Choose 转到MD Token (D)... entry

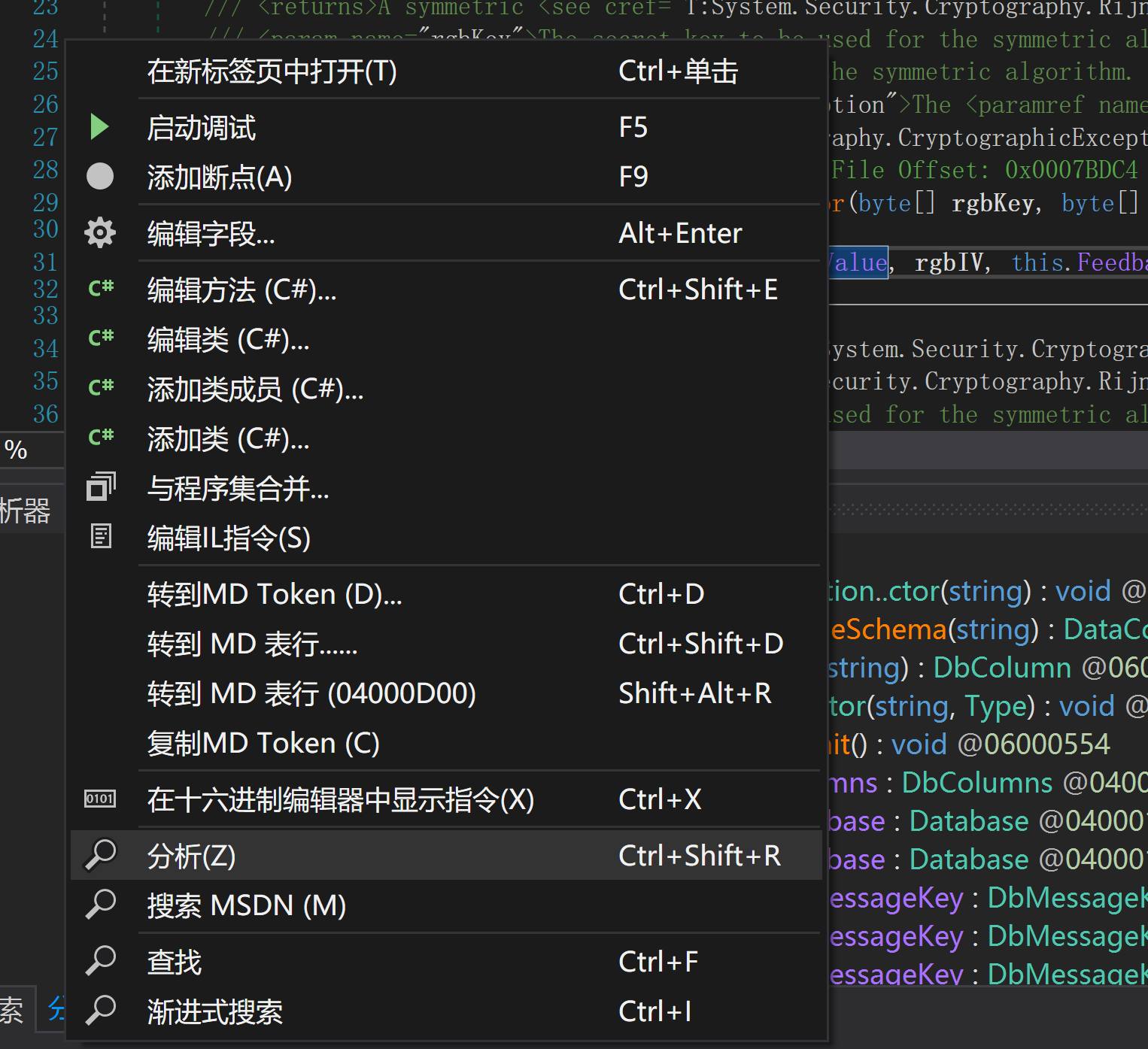click(446, 594)
